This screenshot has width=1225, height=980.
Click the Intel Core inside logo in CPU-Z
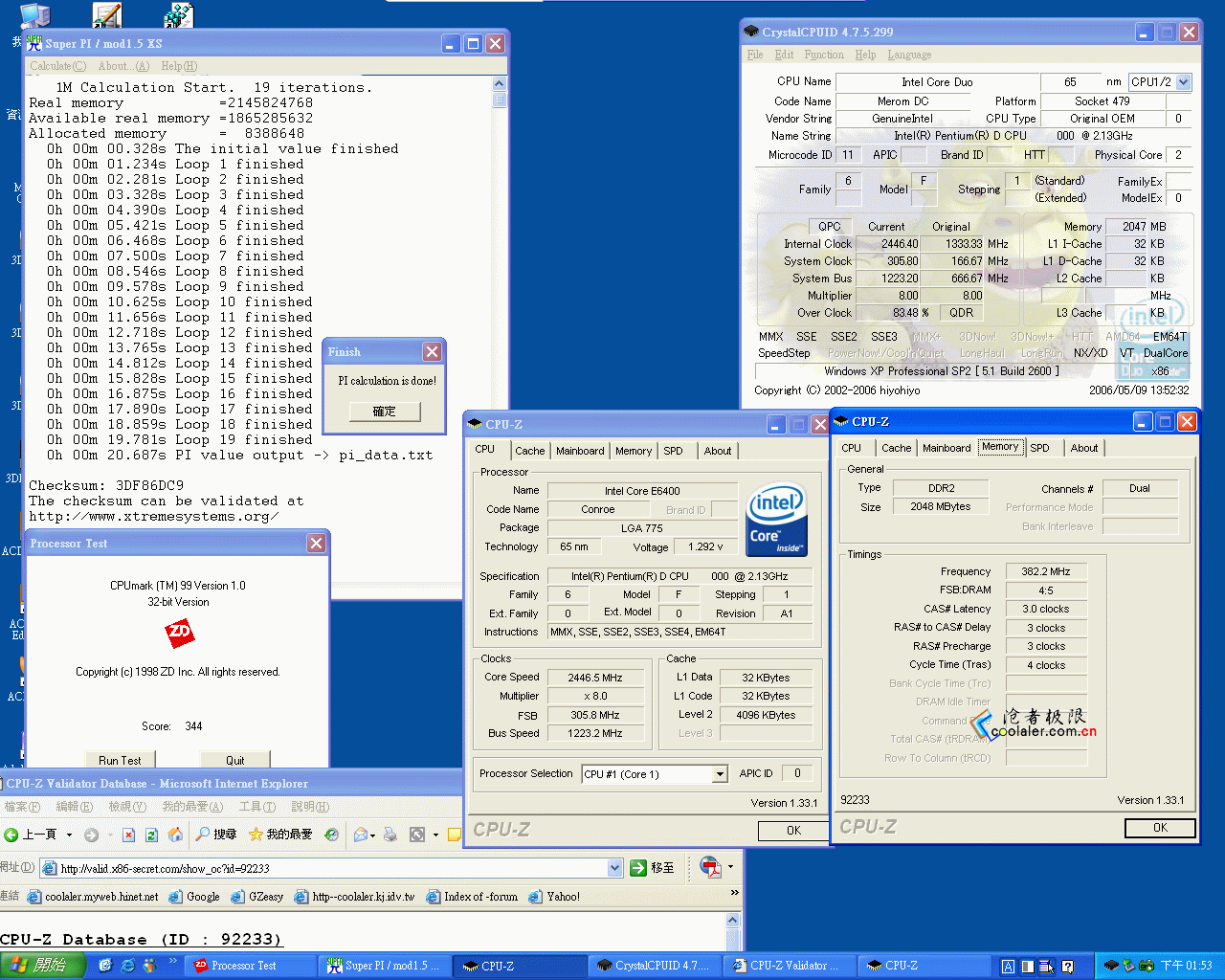tap(776, 520)
